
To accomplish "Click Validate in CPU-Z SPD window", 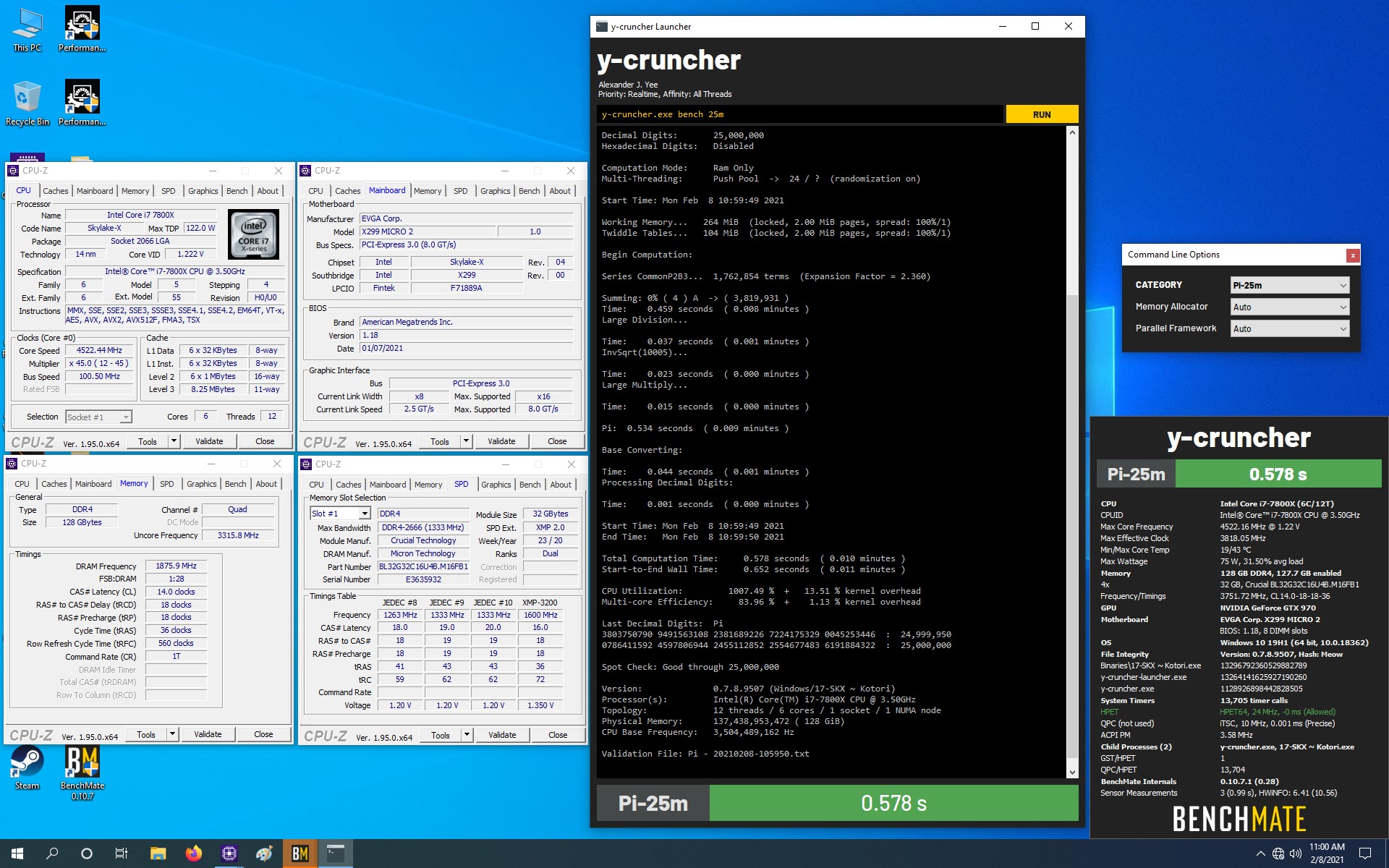I will 502,735.
